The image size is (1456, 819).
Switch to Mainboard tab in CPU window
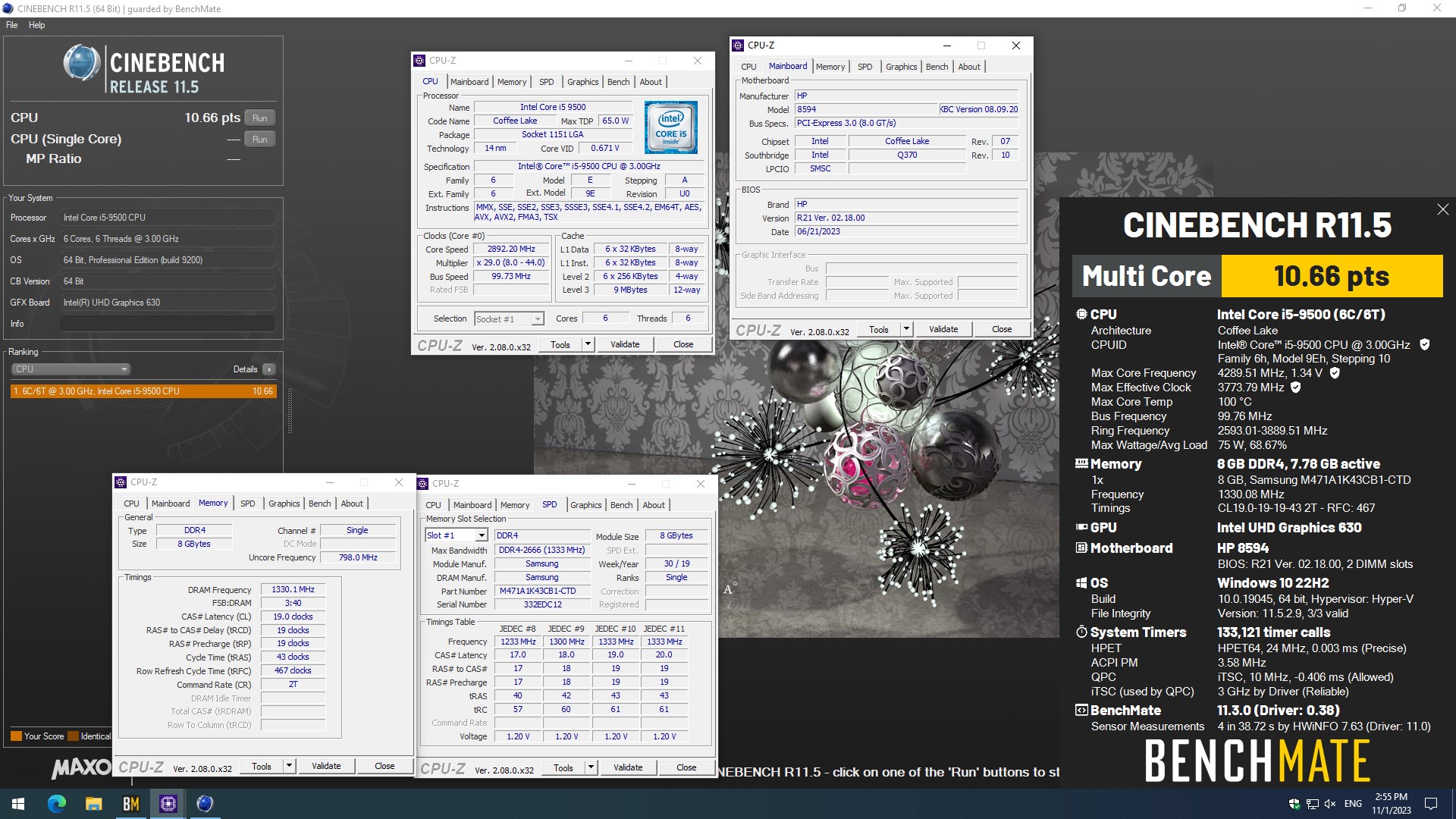coord(469,82)
